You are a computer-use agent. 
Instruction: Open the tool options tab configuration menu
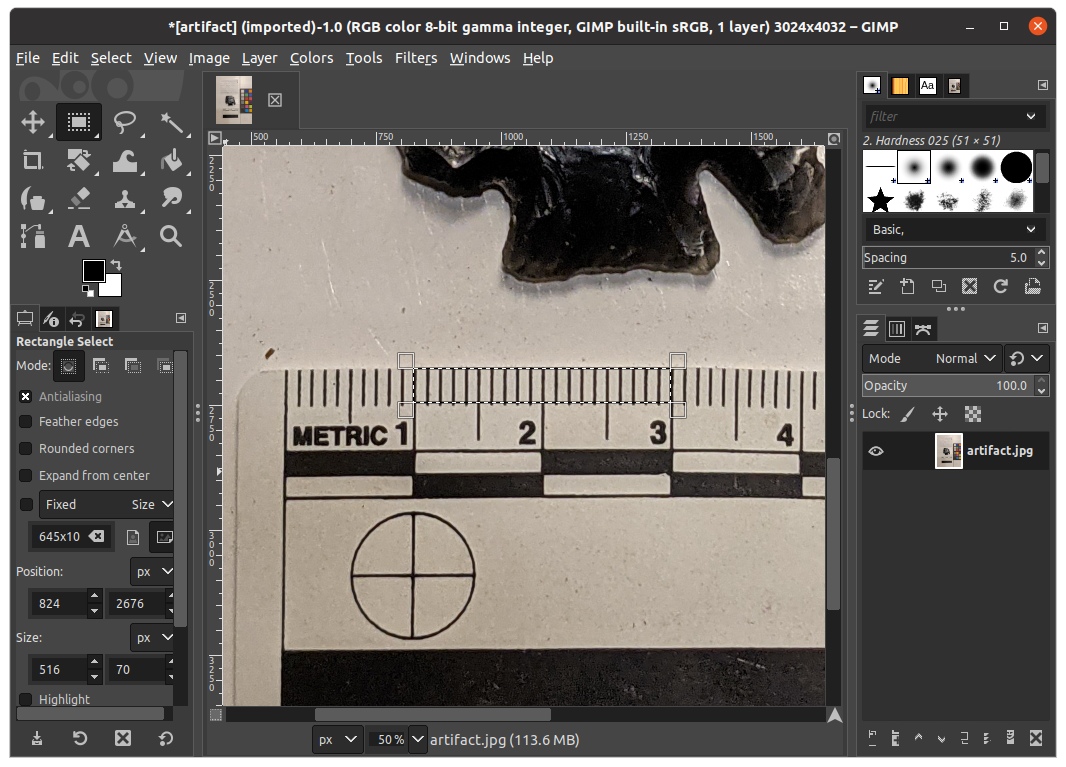[x=181, y=318]
